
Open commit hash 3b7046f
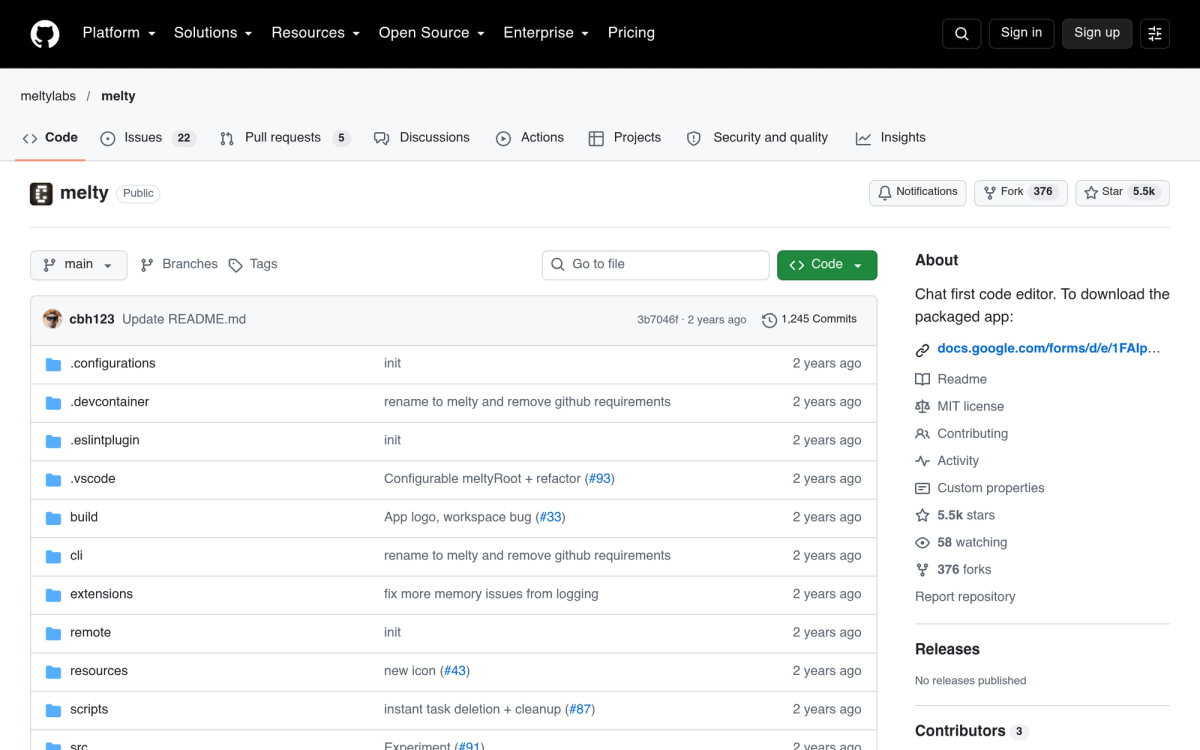[658, 320]
